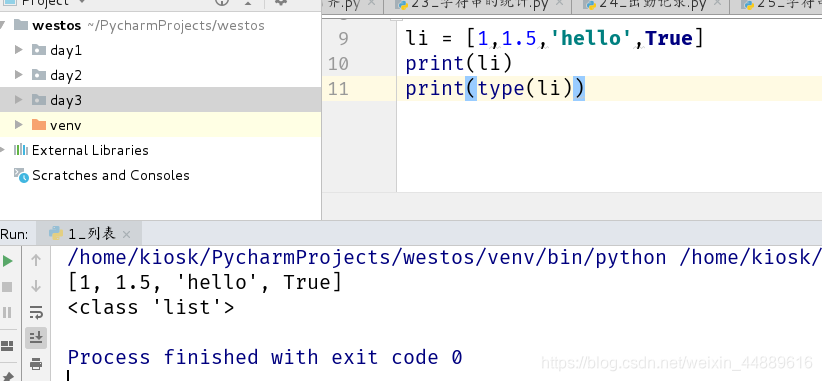Screen dimensions: 822x381
Task: Click the True keyword in editor
Action: [x=669, y=38]
